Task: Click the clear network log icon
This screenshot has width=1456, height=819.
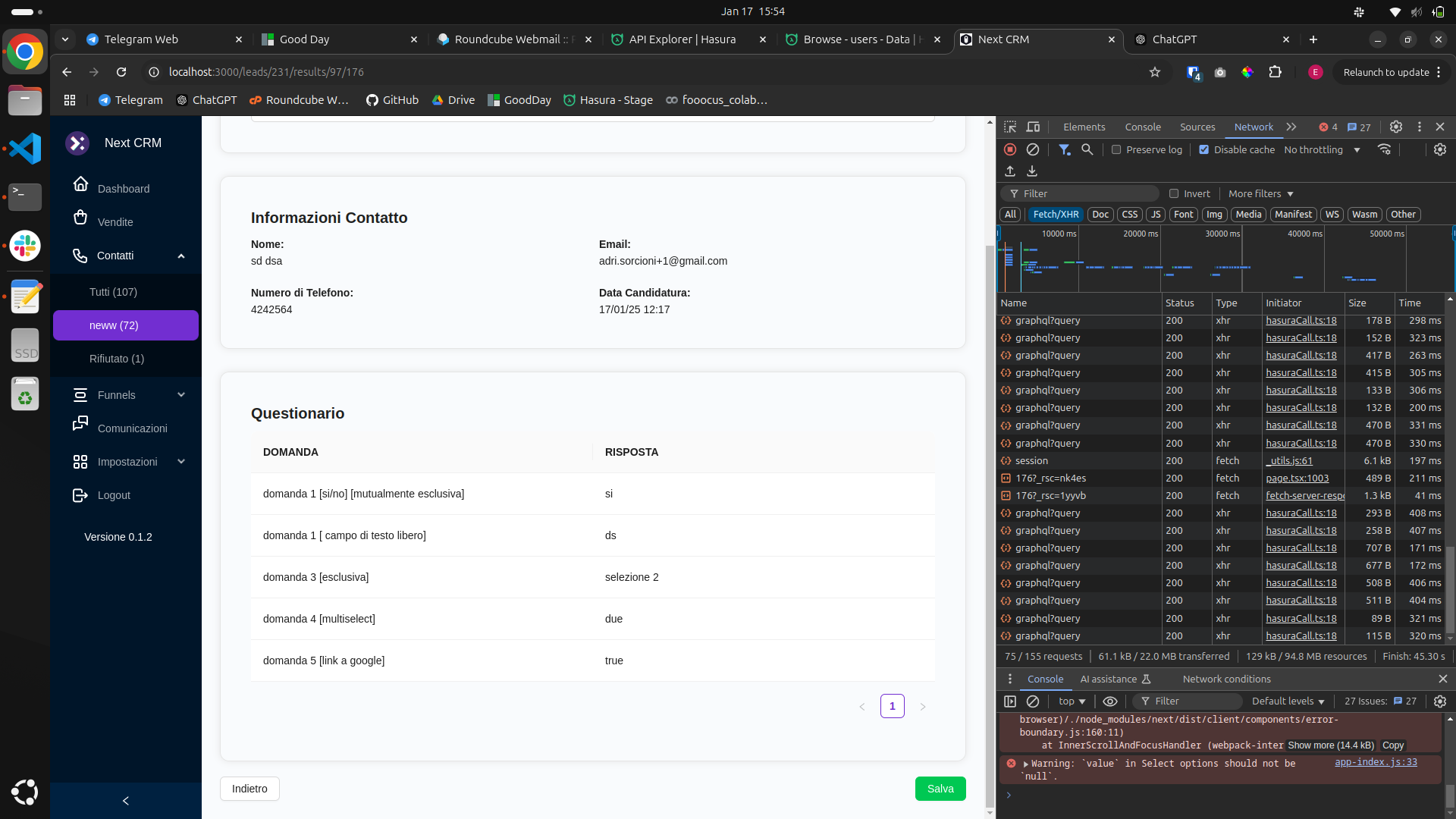Action: [1032, 149]
